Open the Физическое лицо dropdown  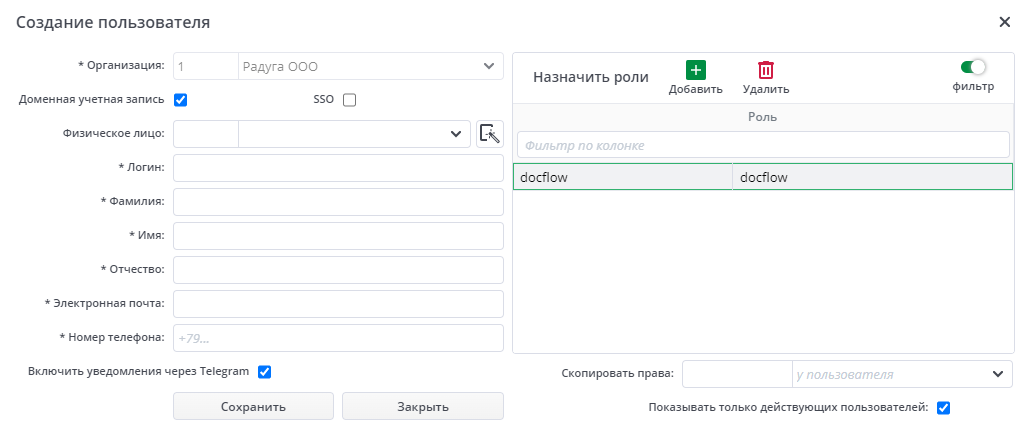point(455,134)
